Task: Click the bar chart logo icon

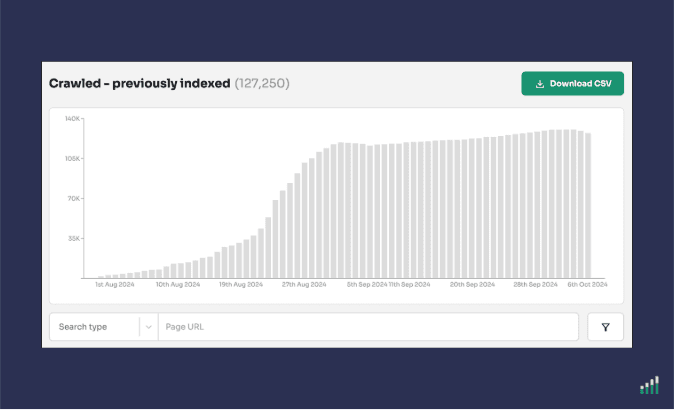Action: [x=650, y=385]
